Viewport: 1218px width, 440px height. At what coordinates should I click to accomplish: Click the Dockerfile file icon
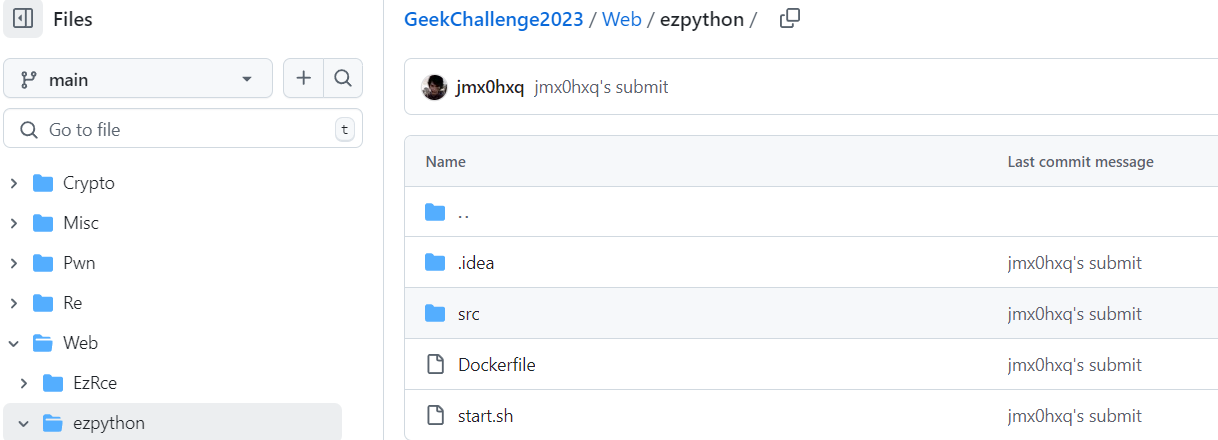[x=435, y=365]
